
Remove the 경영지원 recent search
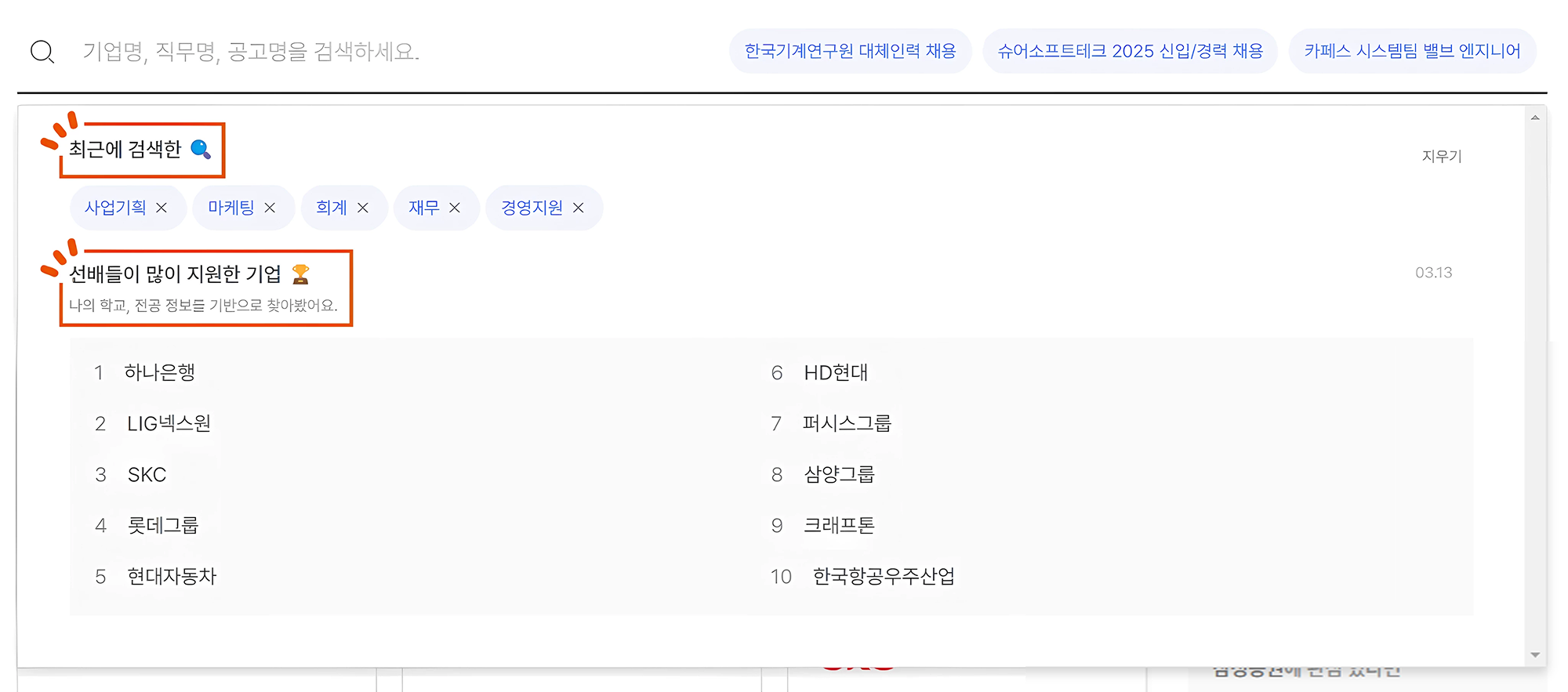point(579,208)
